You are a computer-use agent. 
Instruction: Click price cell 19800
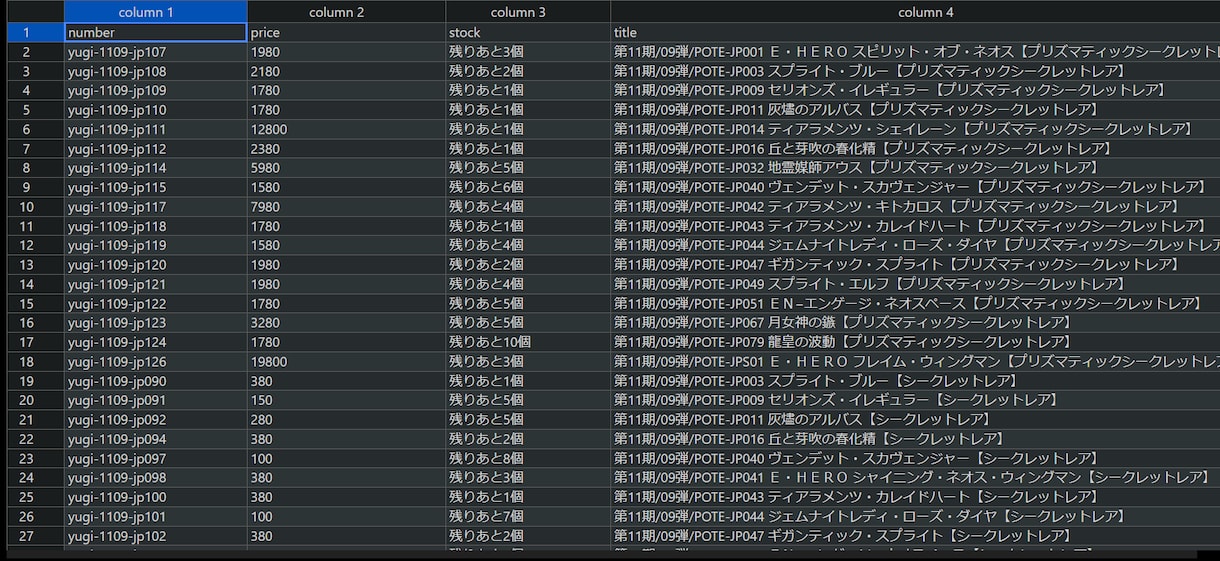click(x=346, y=362)
